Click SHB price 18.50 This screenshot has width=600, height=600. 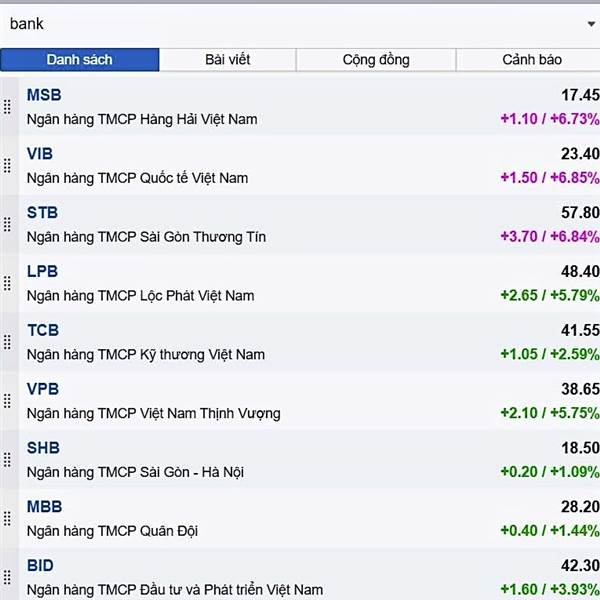580,448
